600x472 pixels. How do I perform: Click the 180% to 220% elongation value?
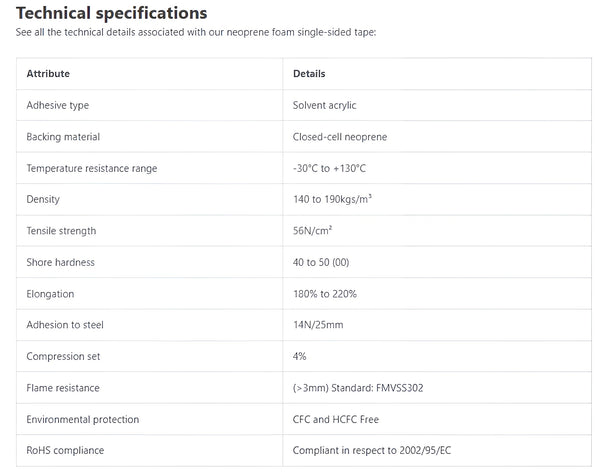click(325, 294)
